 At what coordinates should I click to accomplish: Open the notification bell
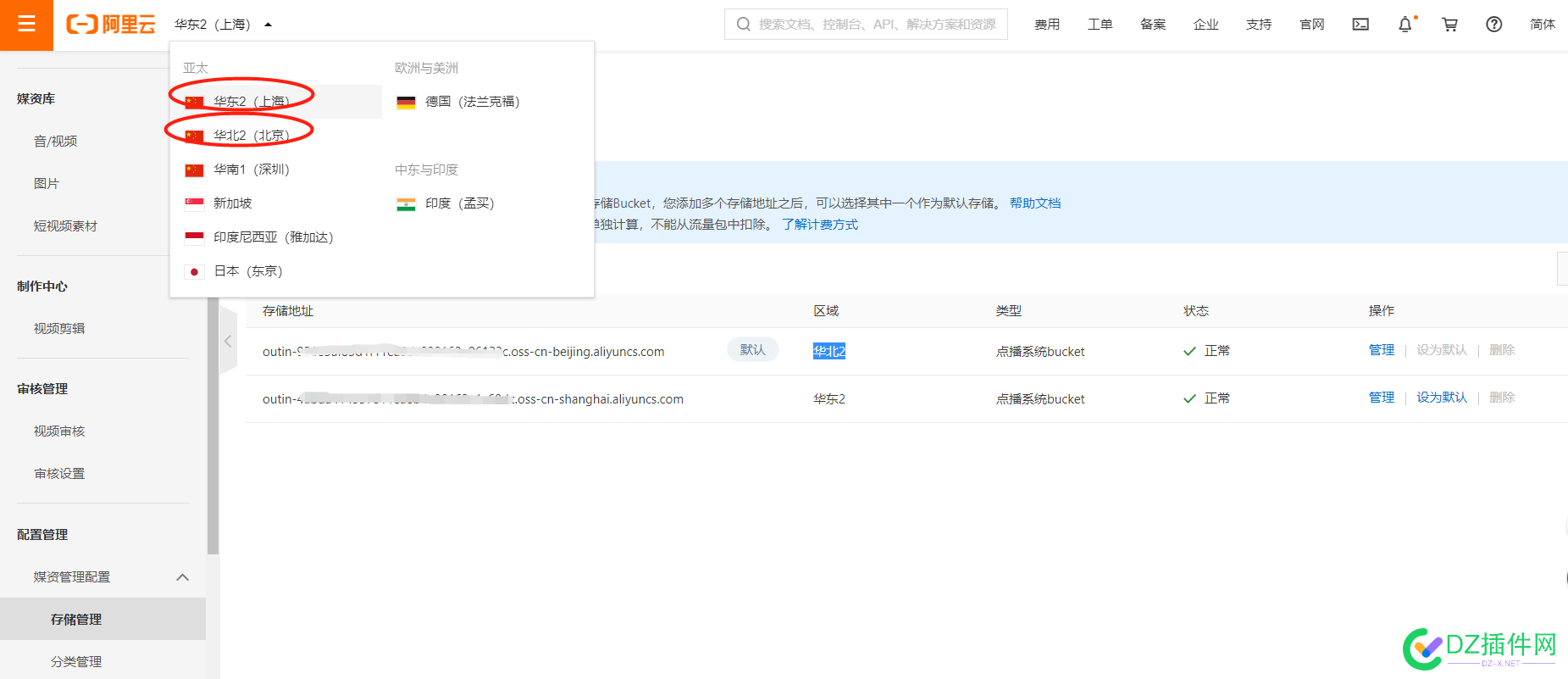pyautogui.click(x=1405, y=25)
